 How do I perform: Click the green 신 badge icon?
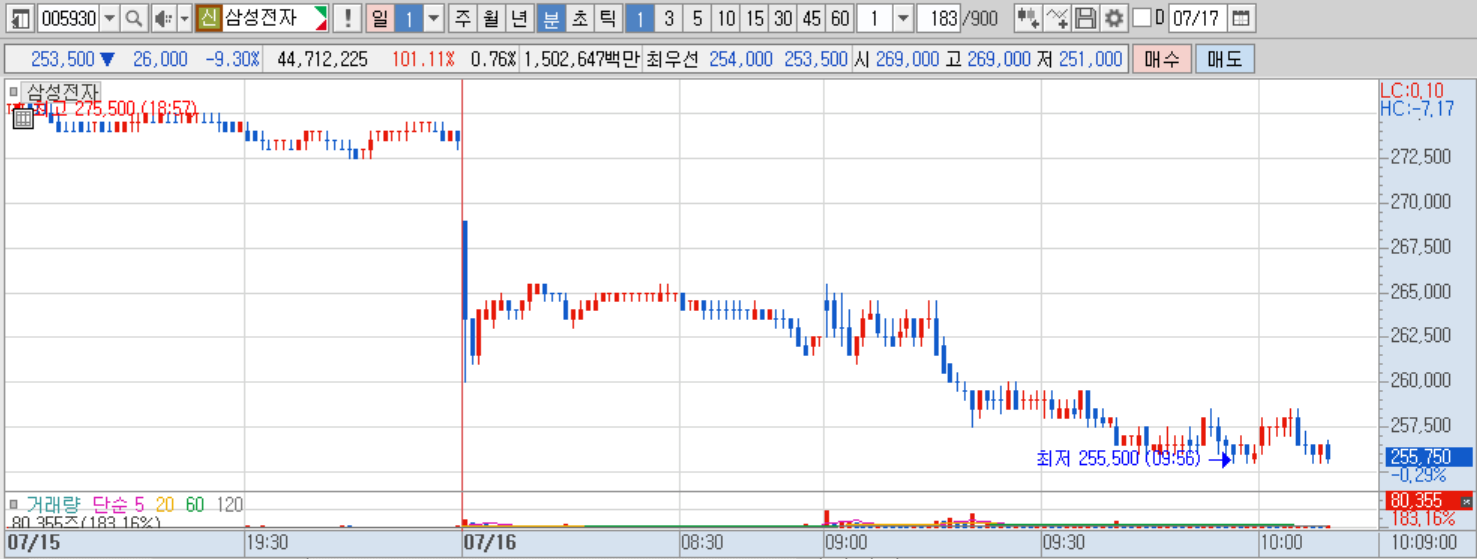(208, 18)
